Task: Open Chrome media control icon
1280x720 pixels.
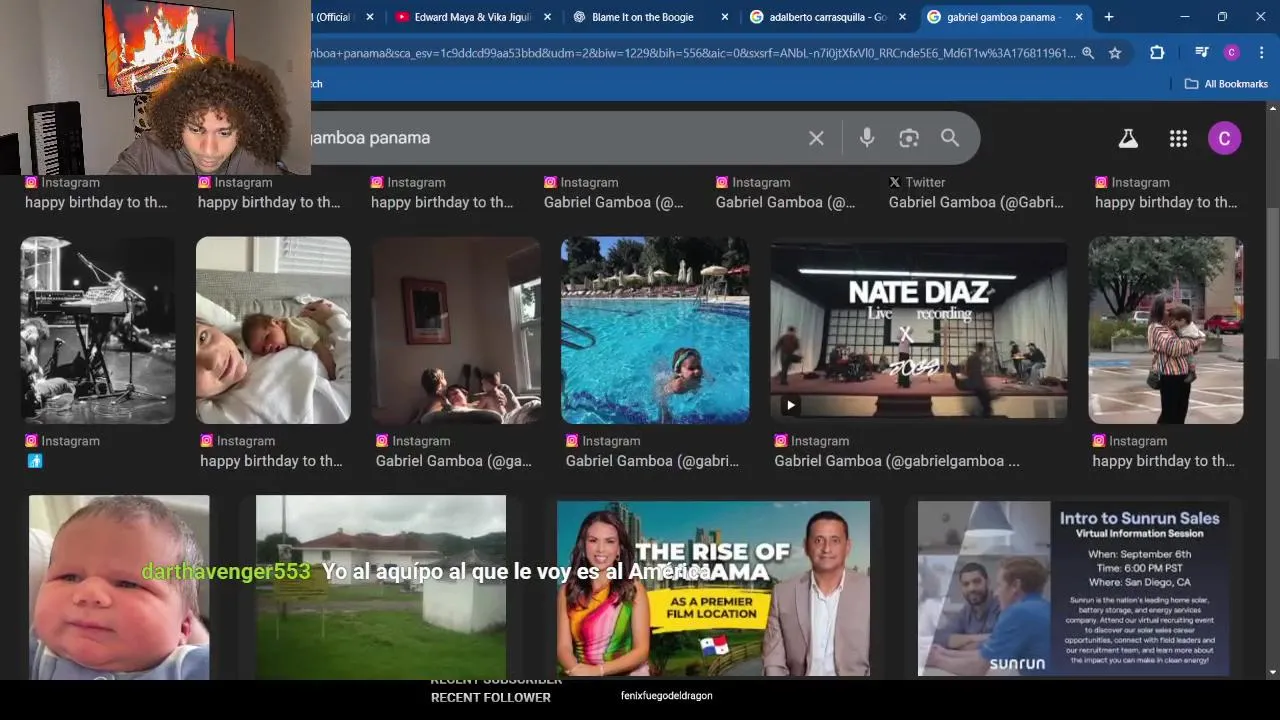Action: (1201, 53)
